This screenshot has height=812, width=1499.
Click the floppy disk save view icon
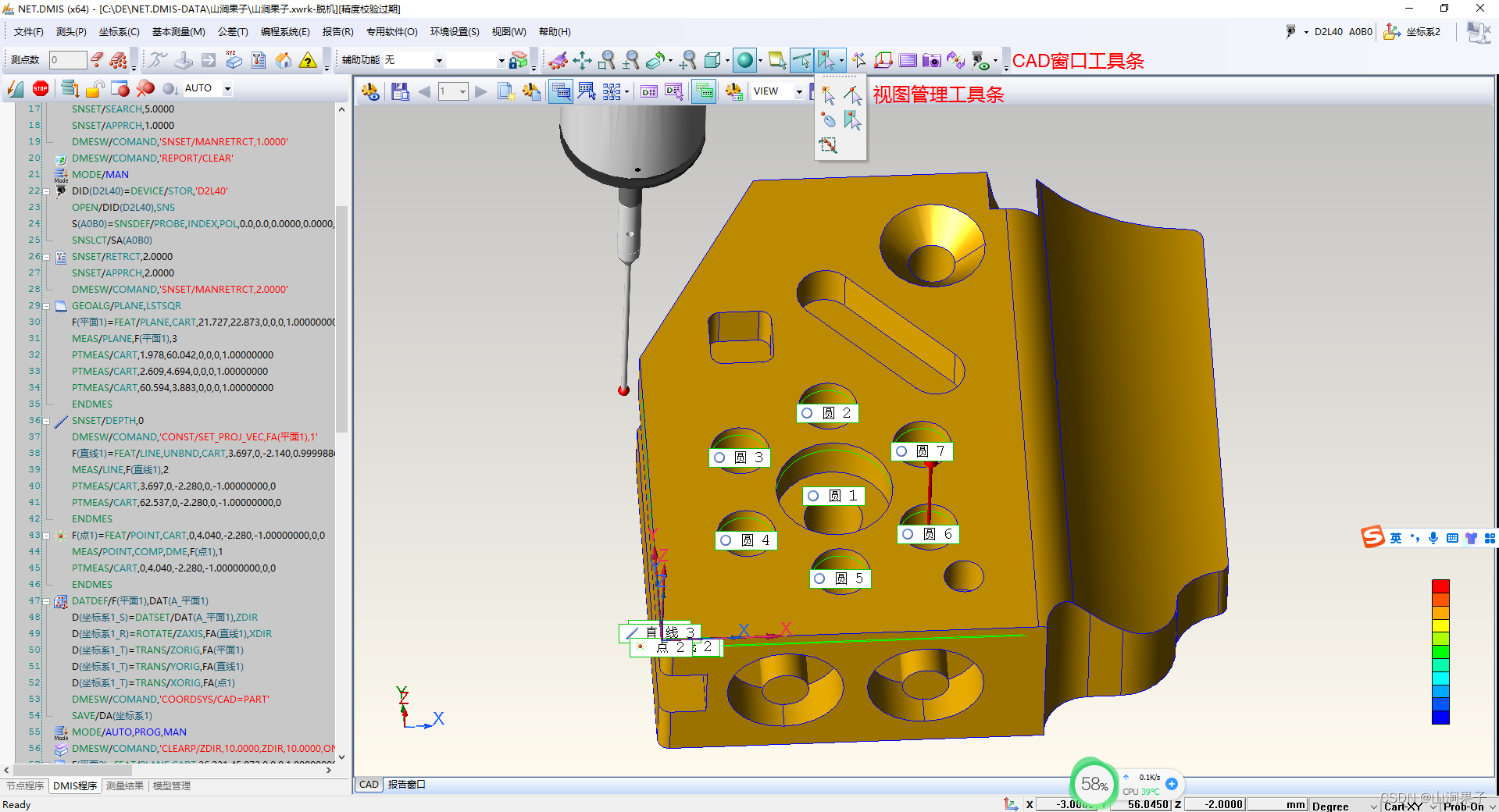400,91
